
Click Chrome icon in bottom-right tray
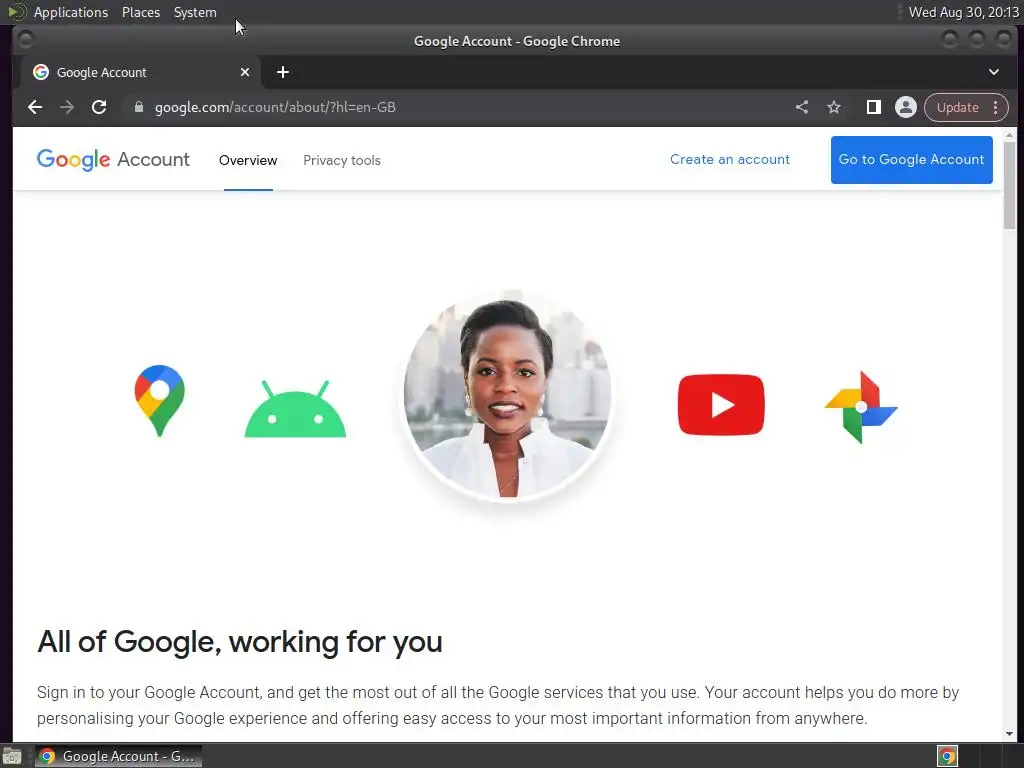pos(947,756)
